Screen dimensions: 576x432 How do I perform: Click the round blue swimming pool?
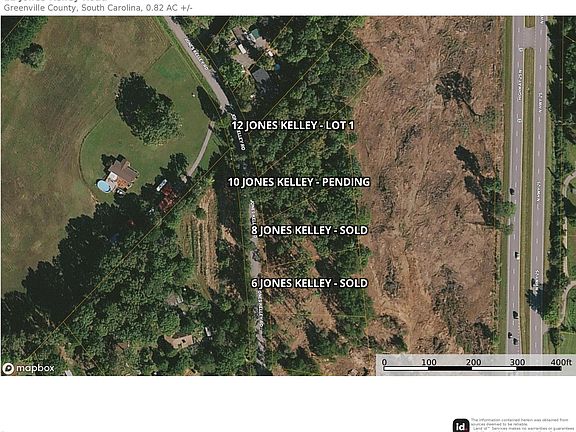104,187
